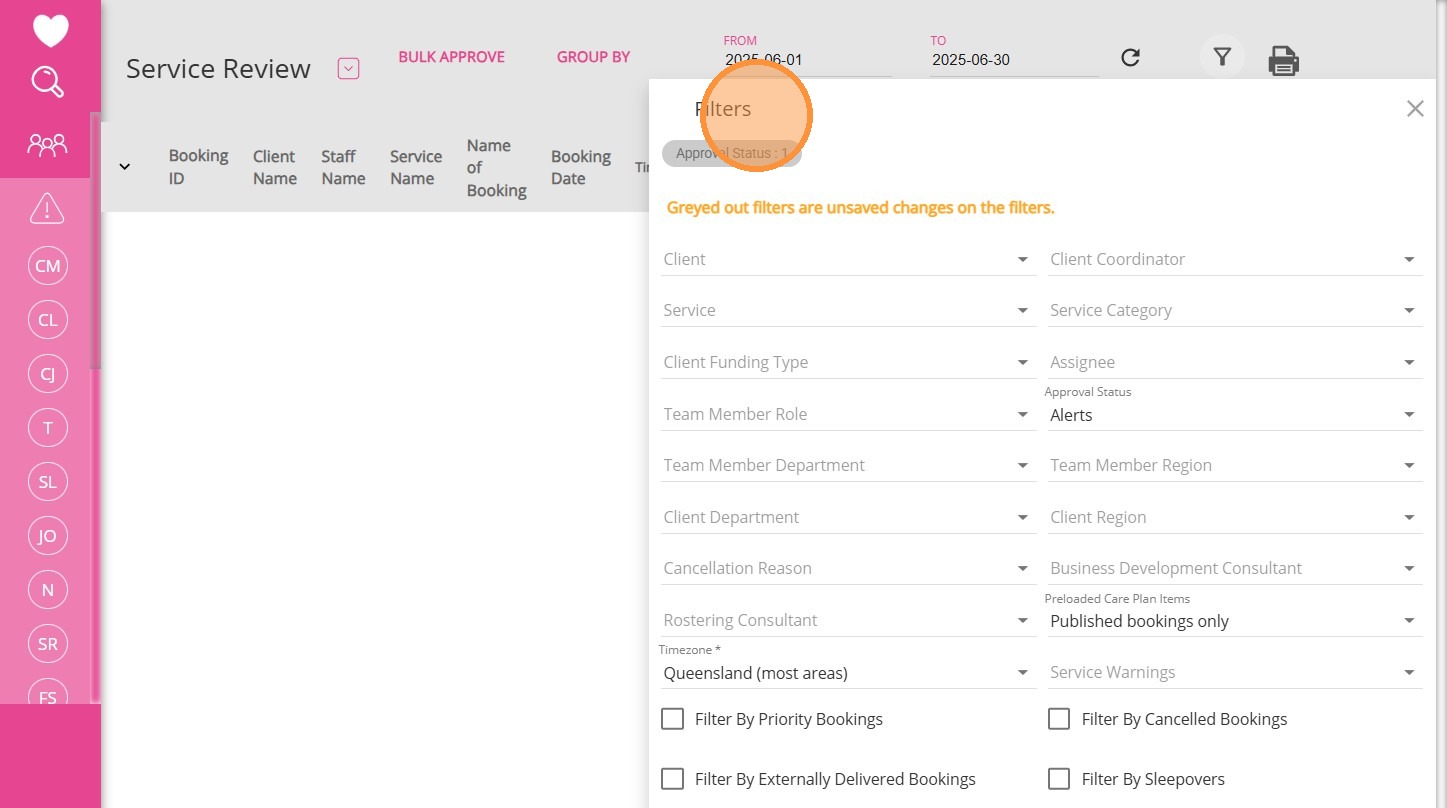Image resolution: width=1447 pixels, height=808 pixels.
Task: Open the Timezone dropdown
Action: (846, 673)
